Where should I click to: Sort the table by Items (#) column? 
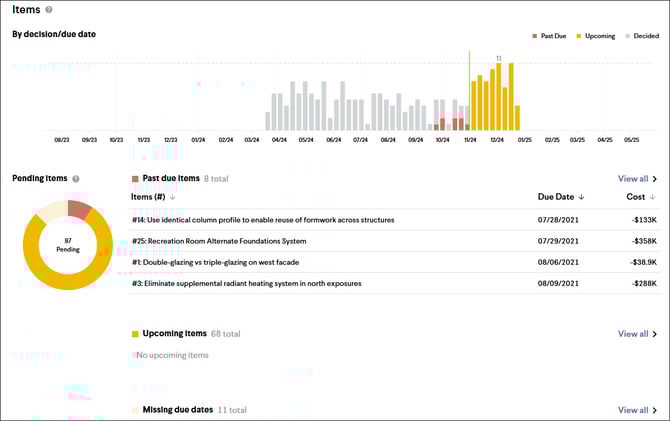click(x=155, y=197)
